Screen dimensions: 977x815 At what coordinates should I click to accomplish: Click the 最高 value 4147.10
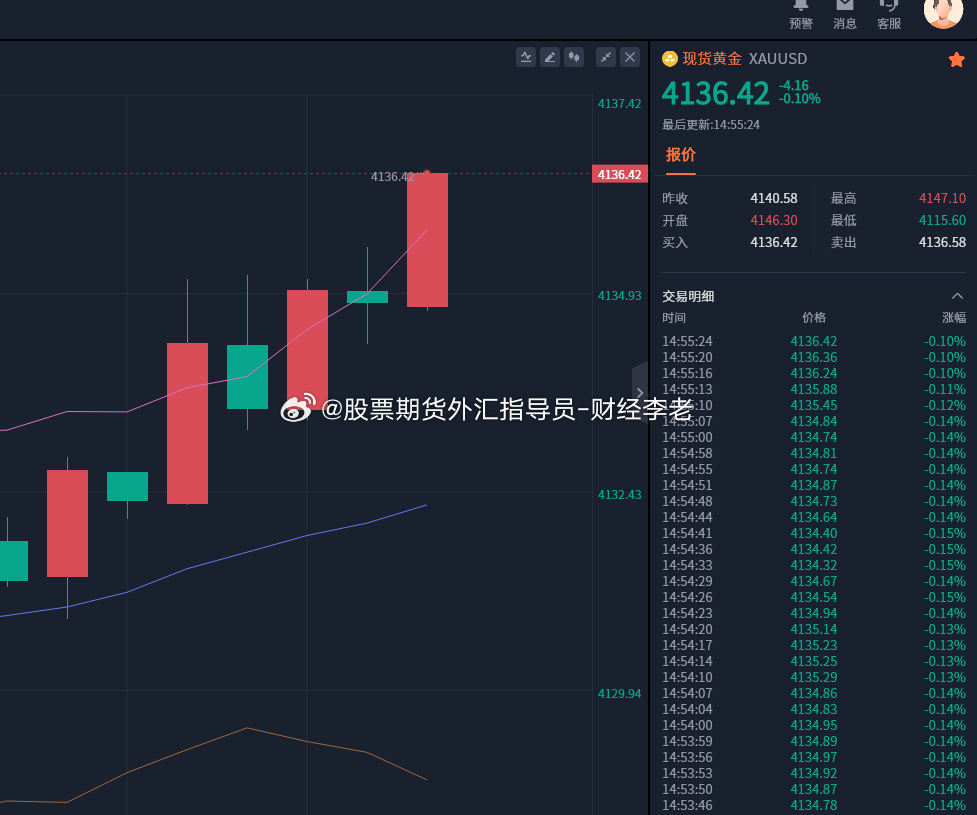tap(942, 198)
